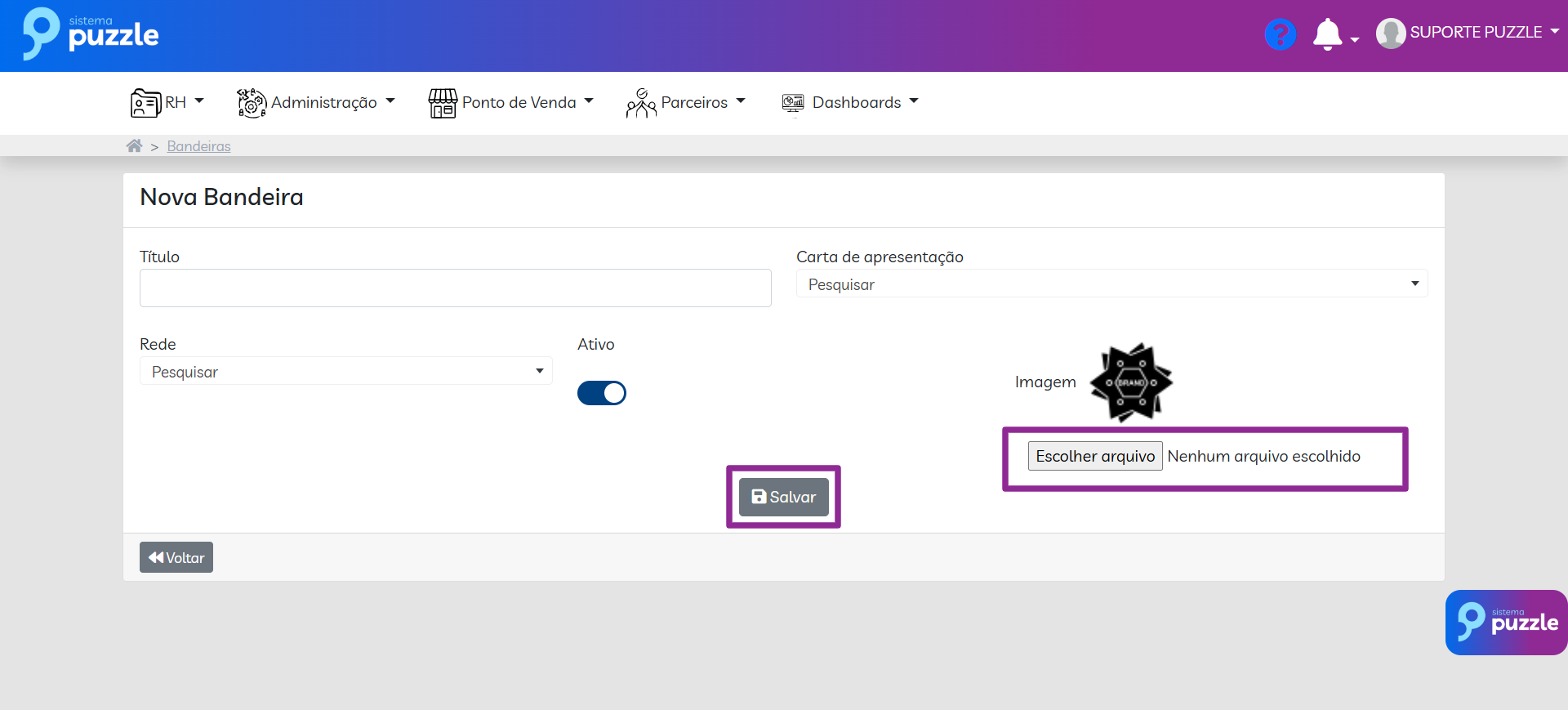Expand the notifications dropdown caret
The width and height of the screenshot is (1568, 710).
coord(1355,39)
